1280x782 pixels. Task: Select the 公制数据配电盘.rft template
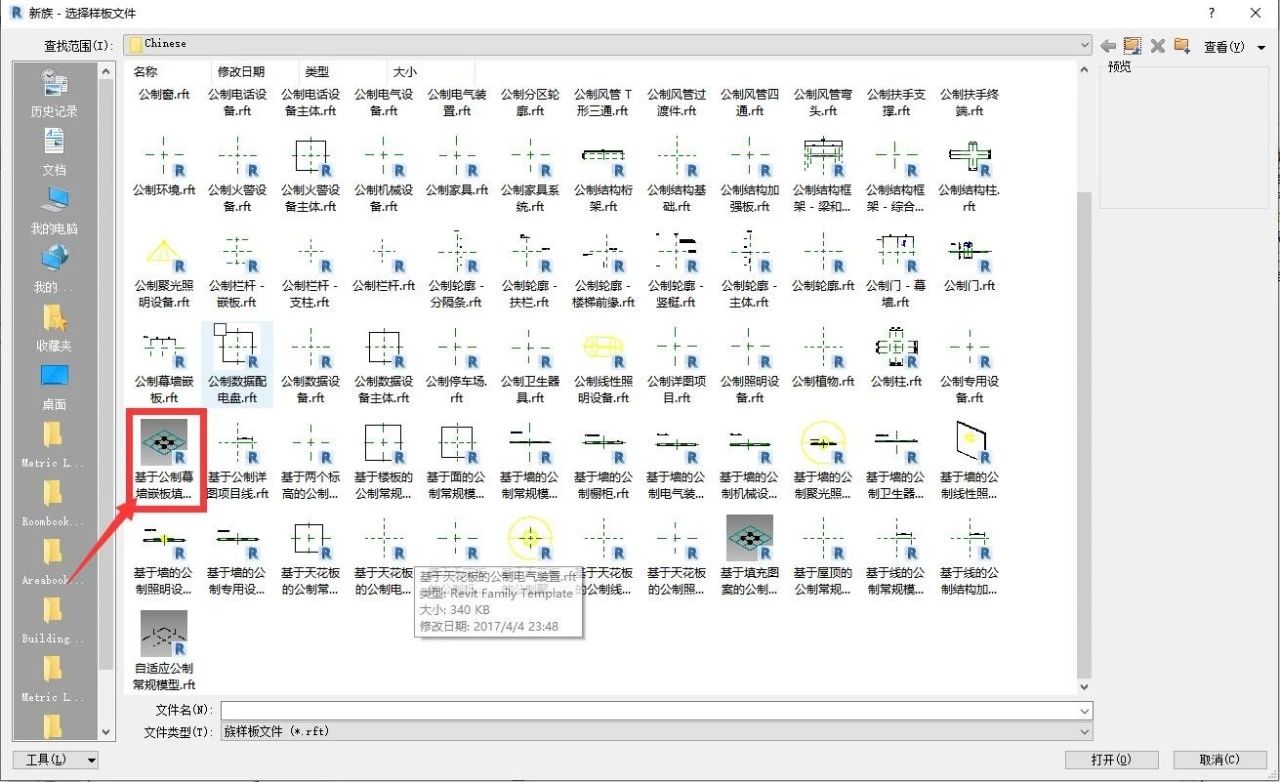coord(237,364)
